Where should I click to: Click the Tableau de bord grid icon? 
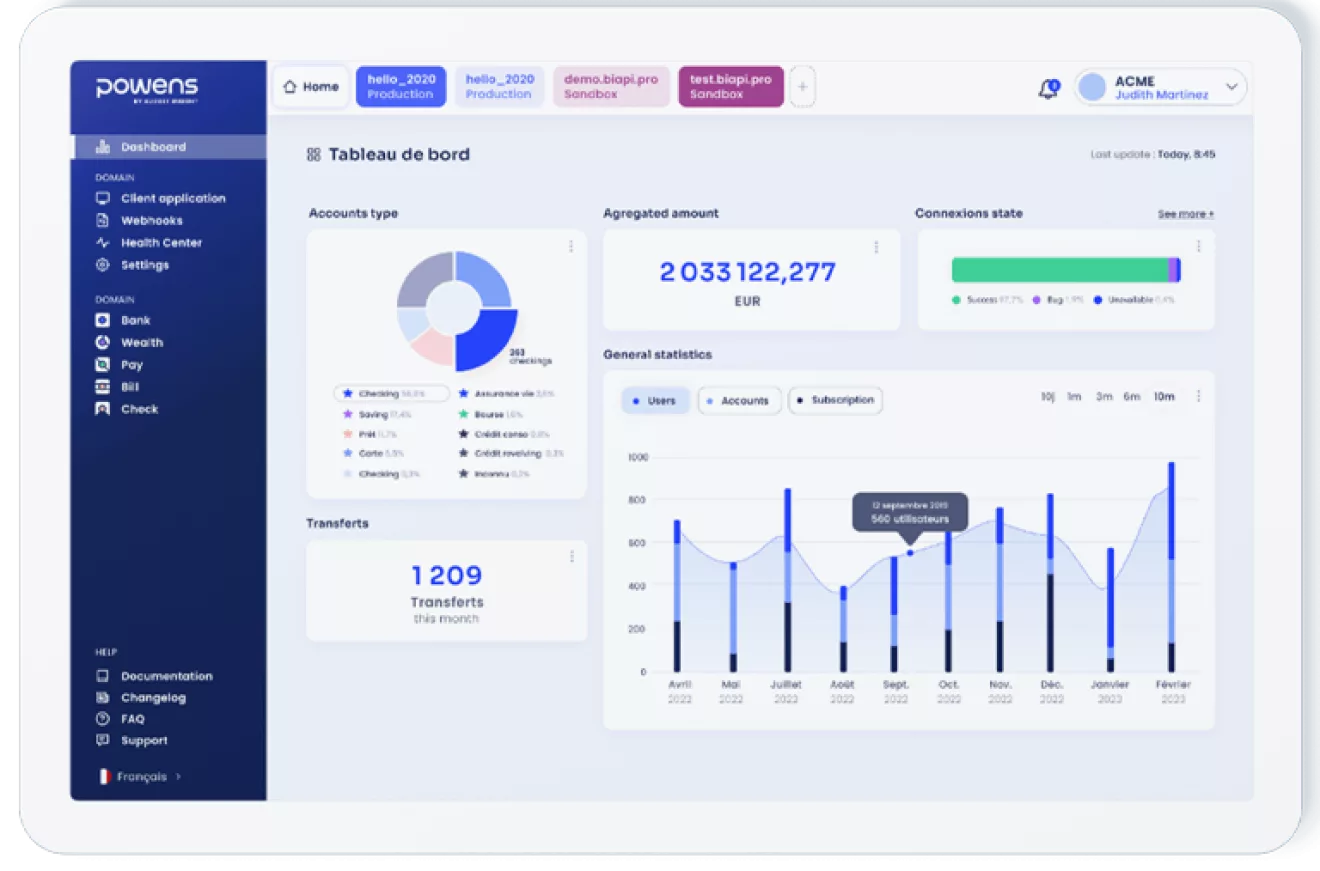click(313, 155)
